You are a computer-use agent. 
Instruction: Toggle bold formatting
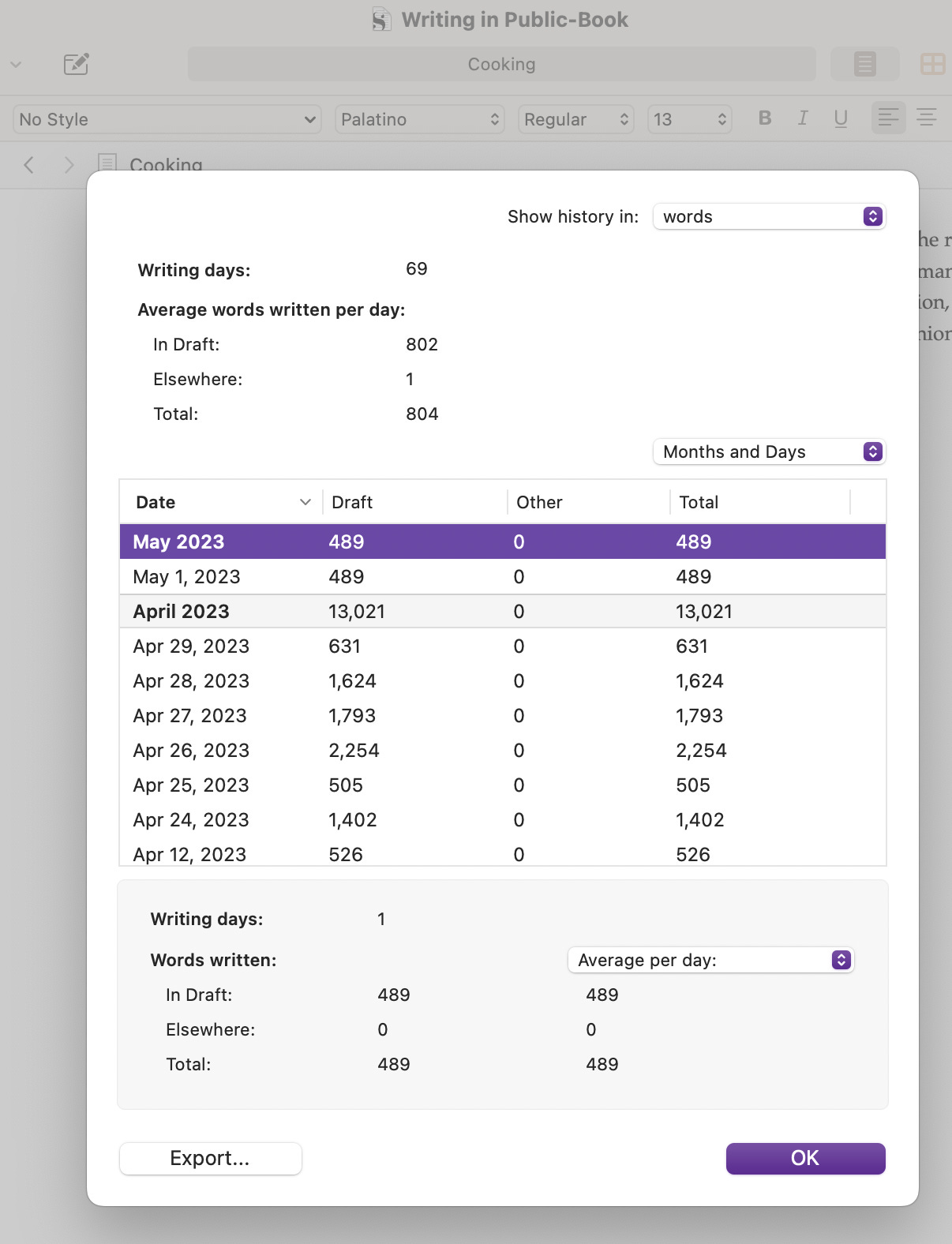coord(765,118)
